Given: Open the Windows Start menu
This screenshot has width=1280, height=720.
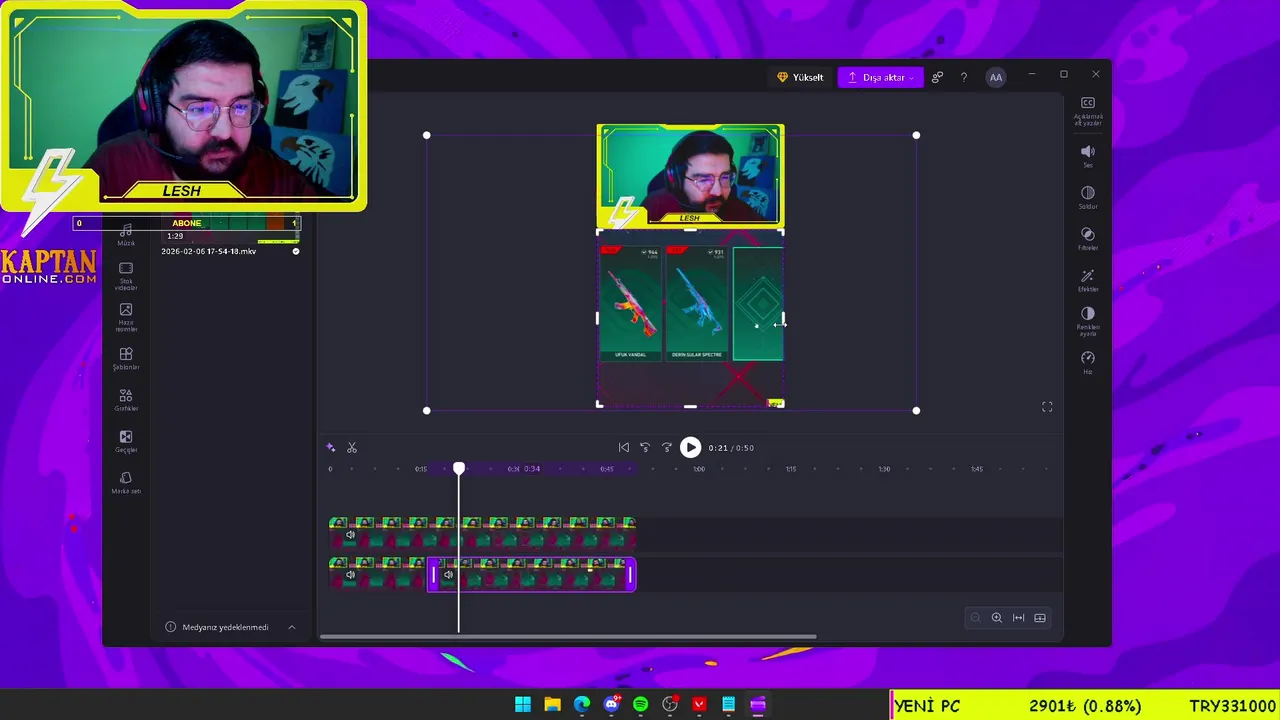Looking at the screenshot, I should coord(523,705).
